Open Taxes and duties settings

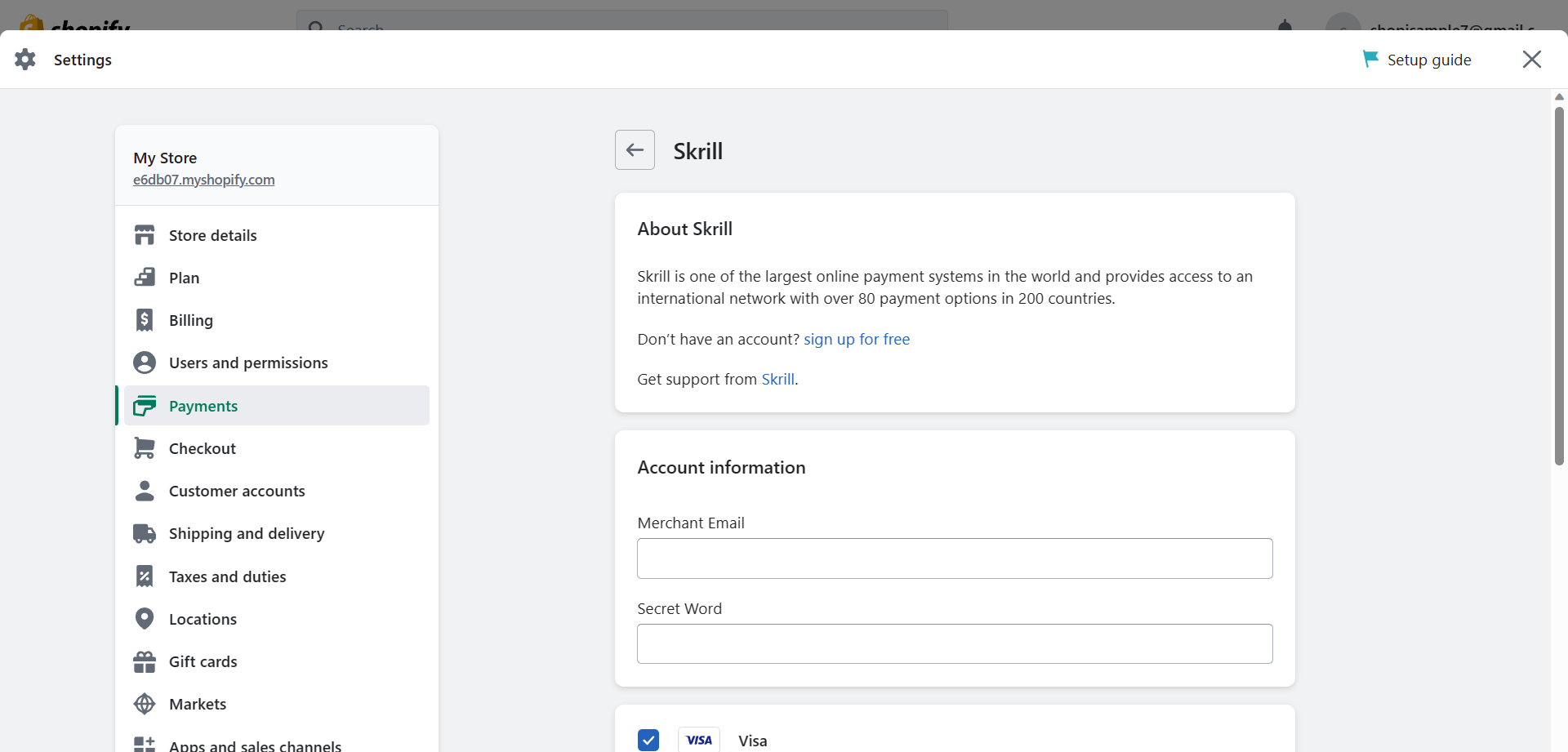coord(276,576)
